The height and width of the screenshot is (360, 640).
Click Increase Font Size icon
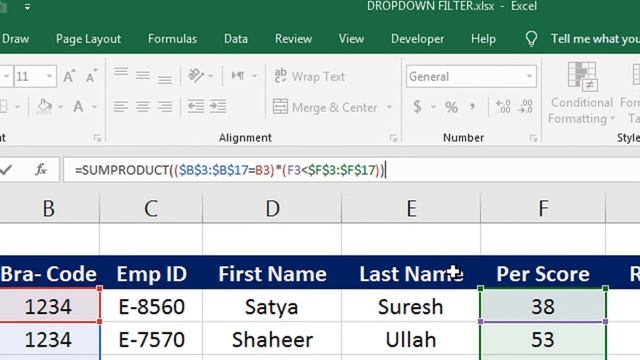pyautogui.click(x=69, y=76)
